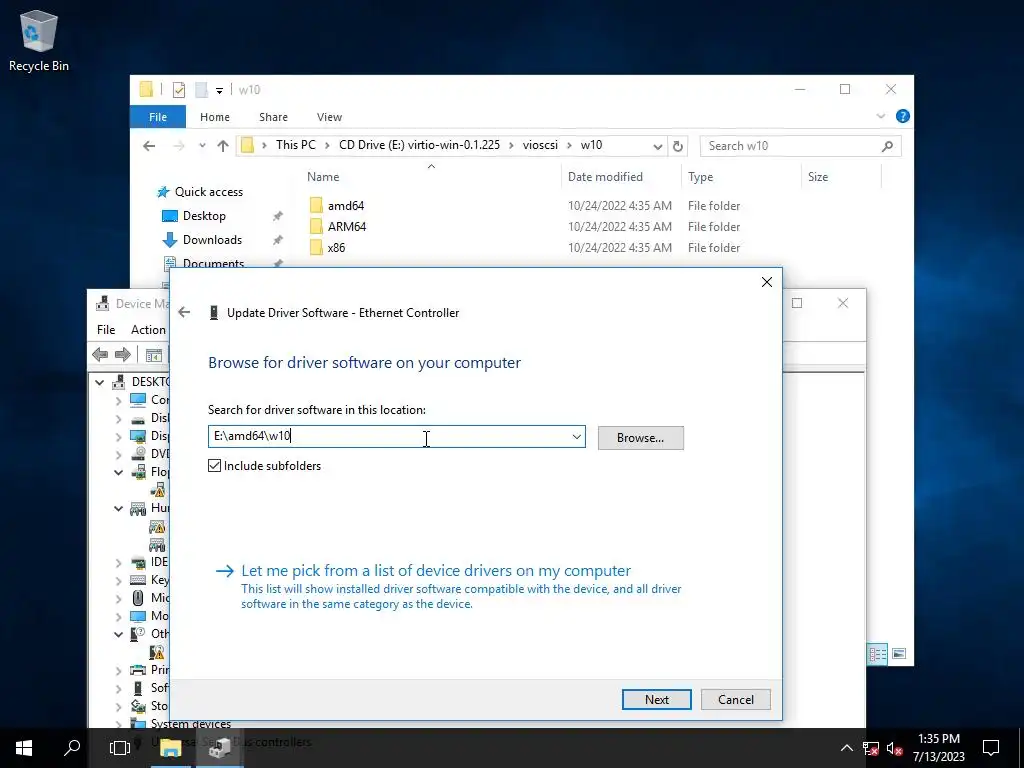
Task: Click Device Manager back toolbar arrow
Action: (x=100, y=355)
